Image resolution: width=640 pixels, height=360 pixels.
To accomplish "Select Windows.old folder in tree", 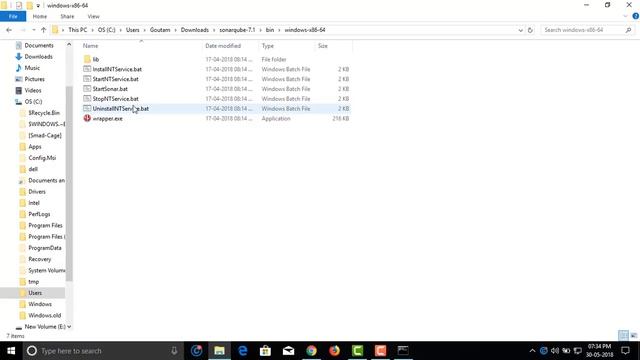I will click(x=44, y=316).
